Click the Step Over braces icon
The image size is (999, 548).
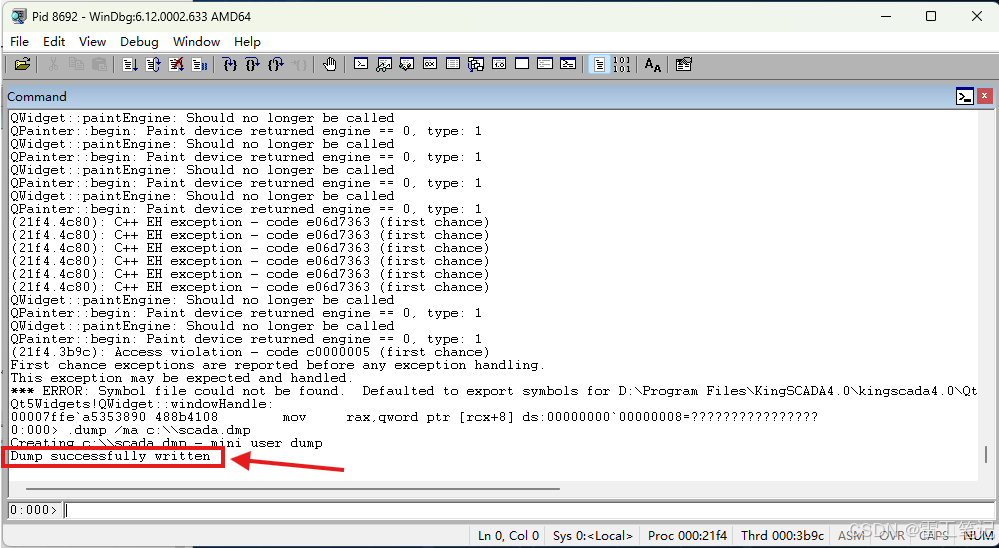[x=253, y=64]
